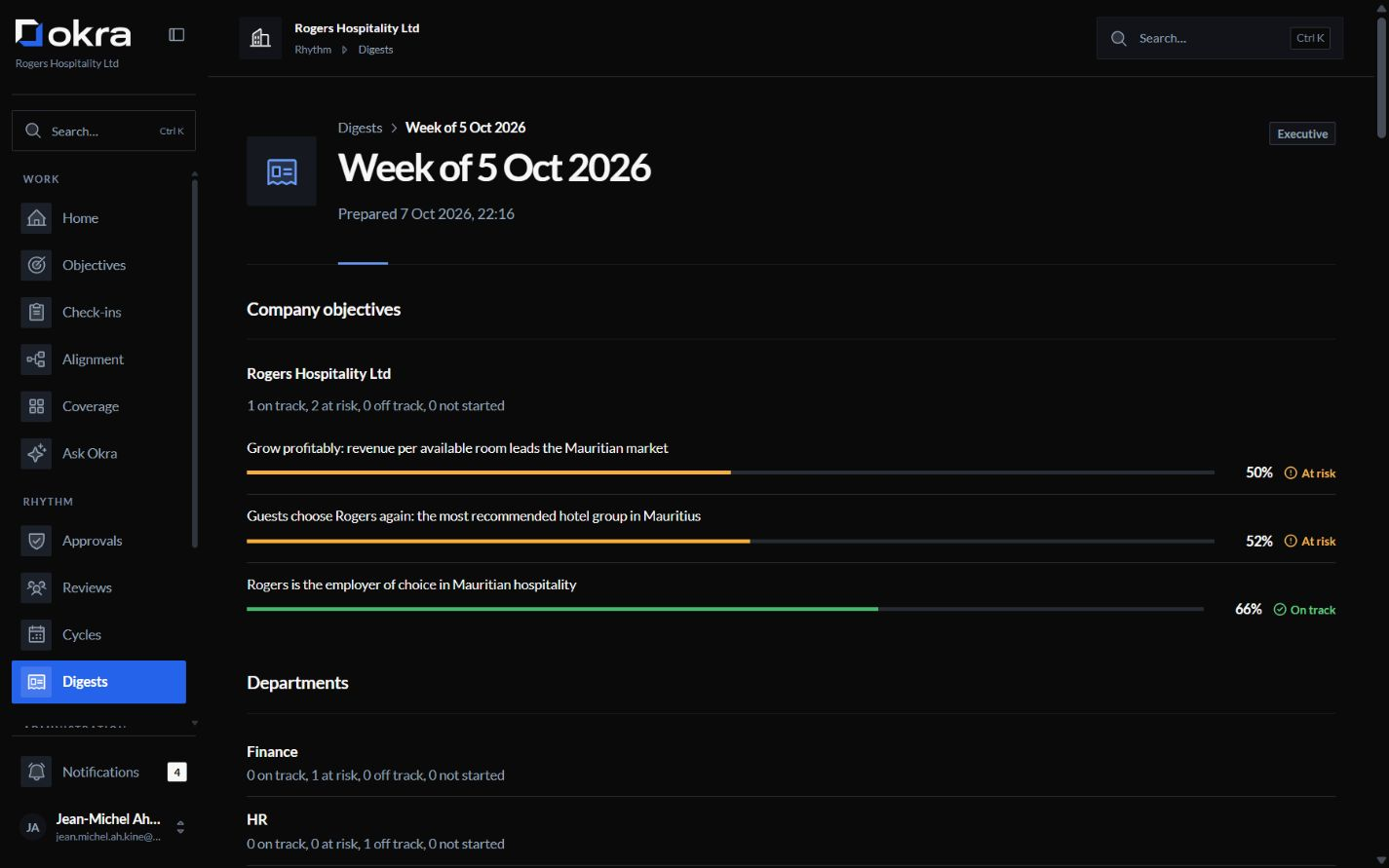Open the employer of choice objective

(x=411, y=585)
